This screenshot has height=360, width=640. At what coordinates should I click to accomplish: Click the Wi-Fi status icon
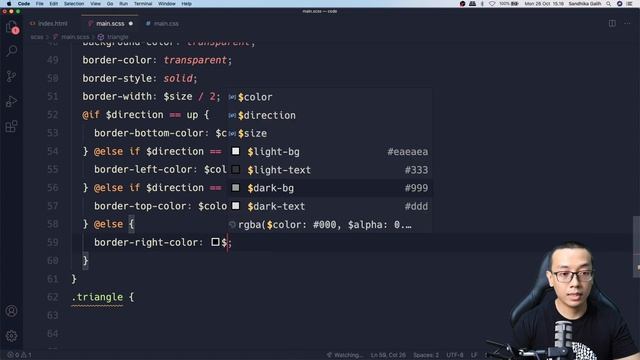click(x=492, y=4)
